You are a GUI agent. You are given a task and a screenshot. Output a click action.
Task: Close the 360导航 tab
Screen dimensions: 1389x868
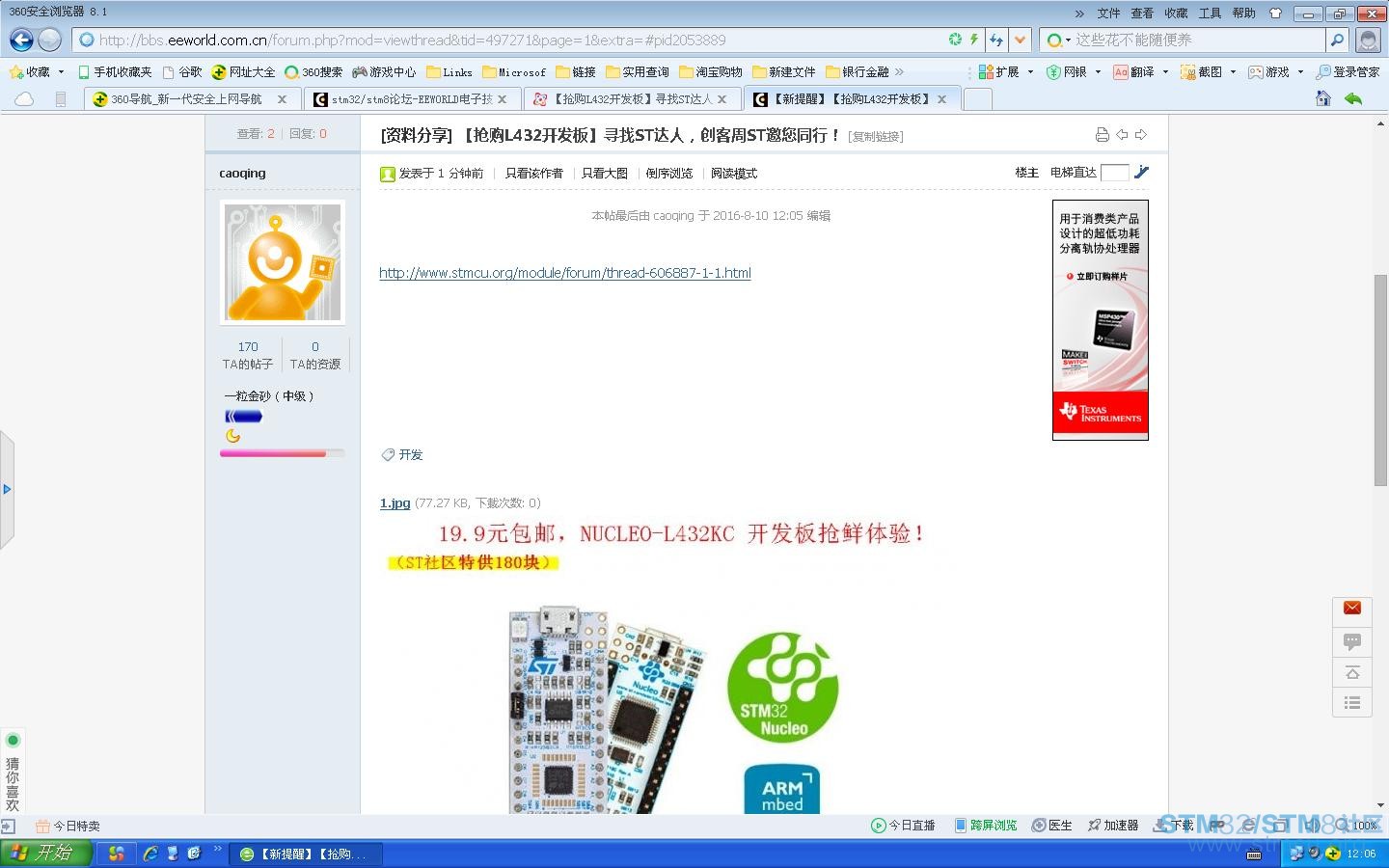point(282,99)
